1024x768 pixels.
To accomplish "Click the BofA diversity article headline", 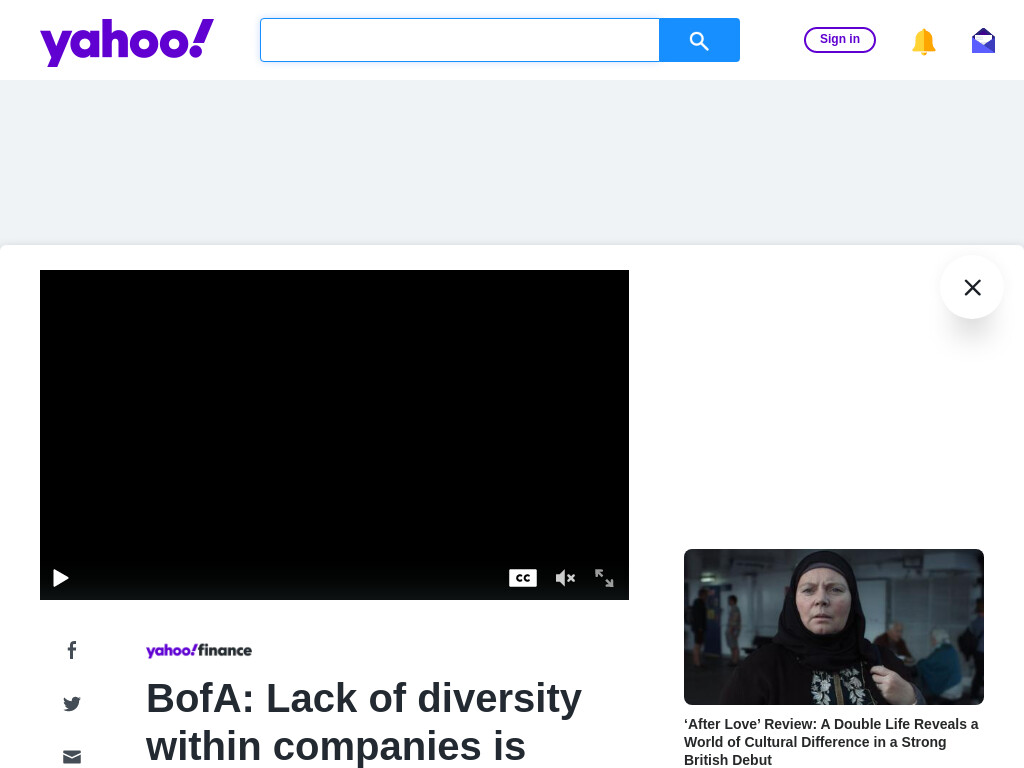I will 364,722.
